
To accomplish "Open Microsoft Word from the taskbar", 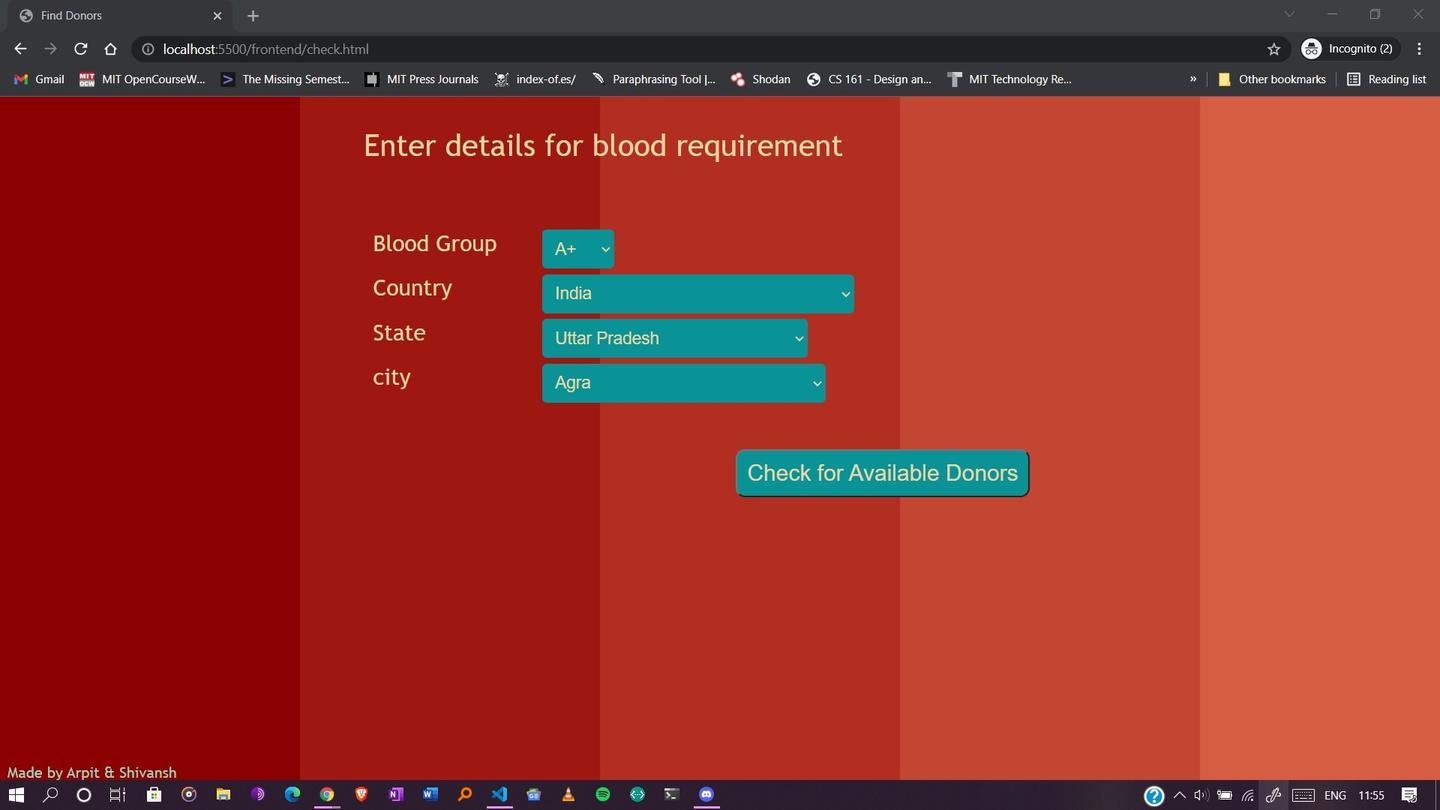I will tap(430, 795).
